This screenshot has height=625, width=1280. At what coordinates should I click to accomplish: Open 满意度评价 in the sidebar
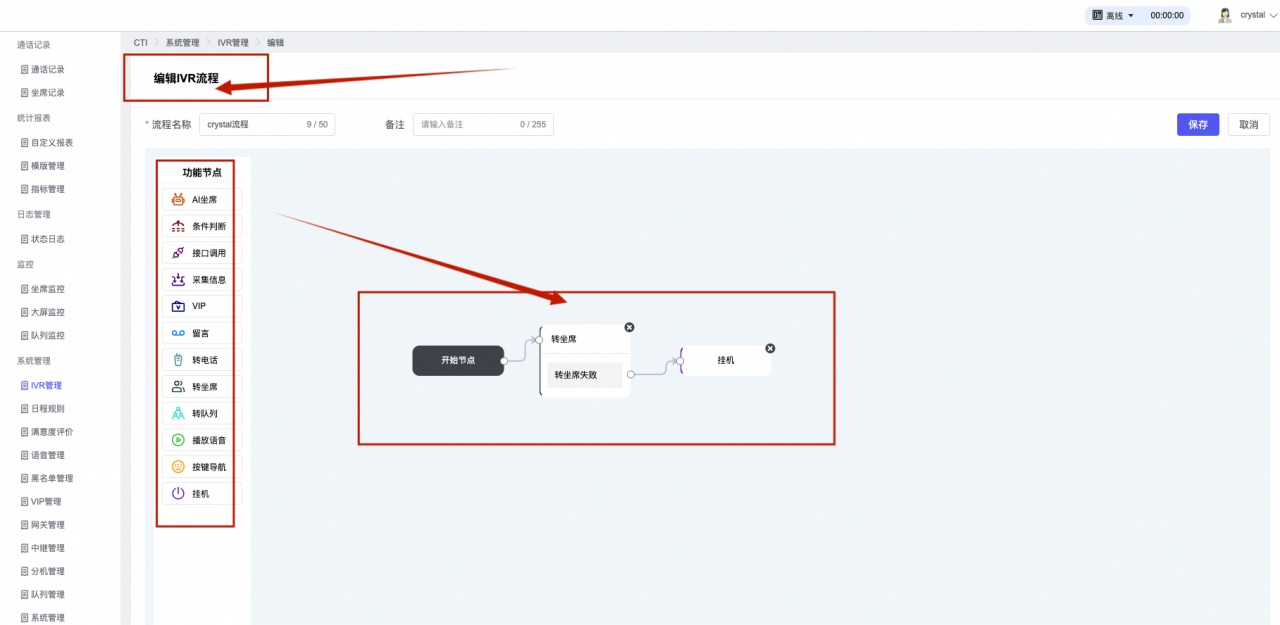tap(51, 432)
